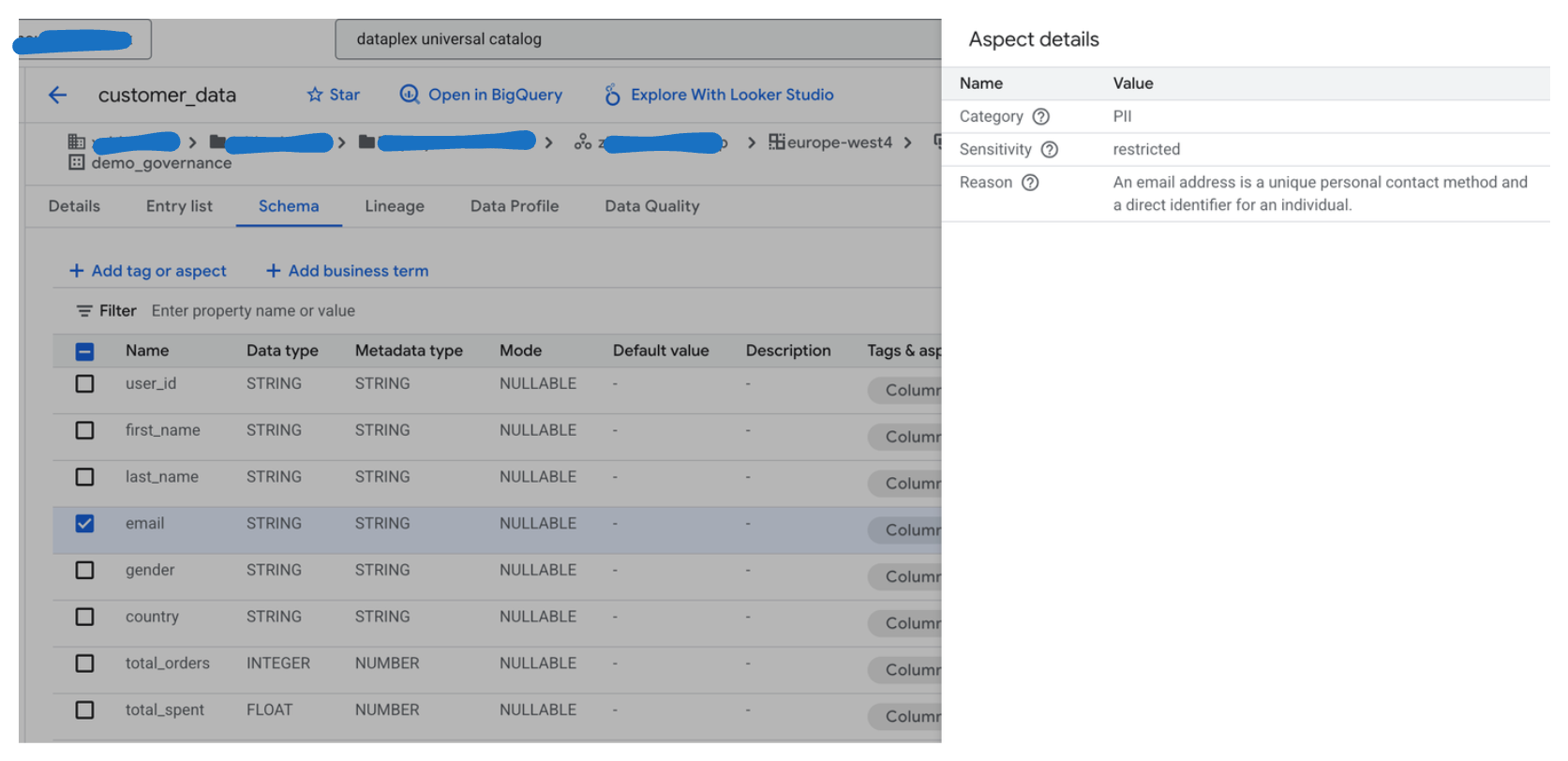Switch to the Lineage tab
Viewport: 1568px width, 761px height.
(394, 206)
